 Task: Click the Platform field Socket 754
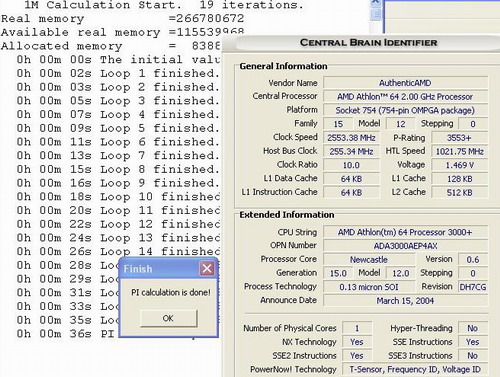point(405,110)
